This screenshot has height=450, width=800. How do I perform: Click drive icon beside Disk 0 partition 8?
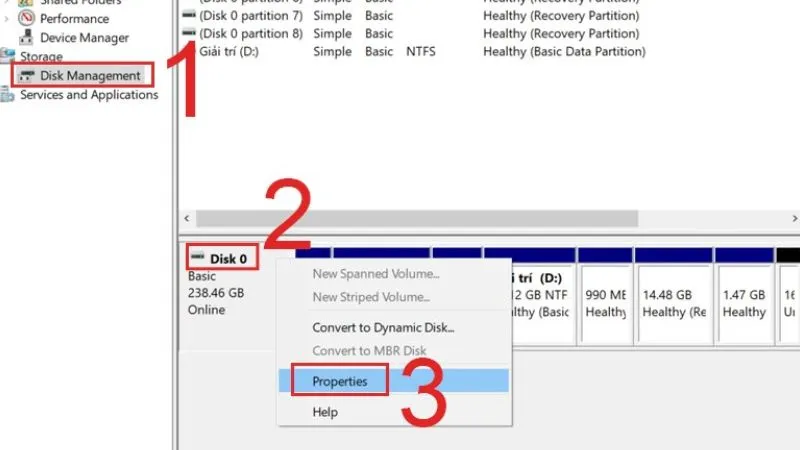[x=189, y=33]
